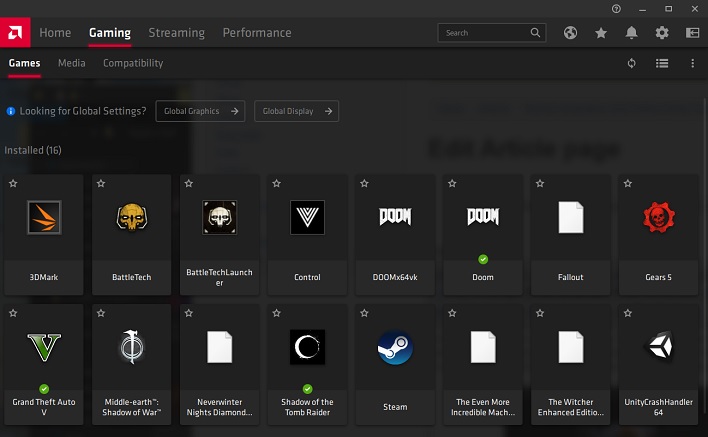708x437 pixels.
Task: Switch to the Streaming tab
Action: click(x=177, y=33)
